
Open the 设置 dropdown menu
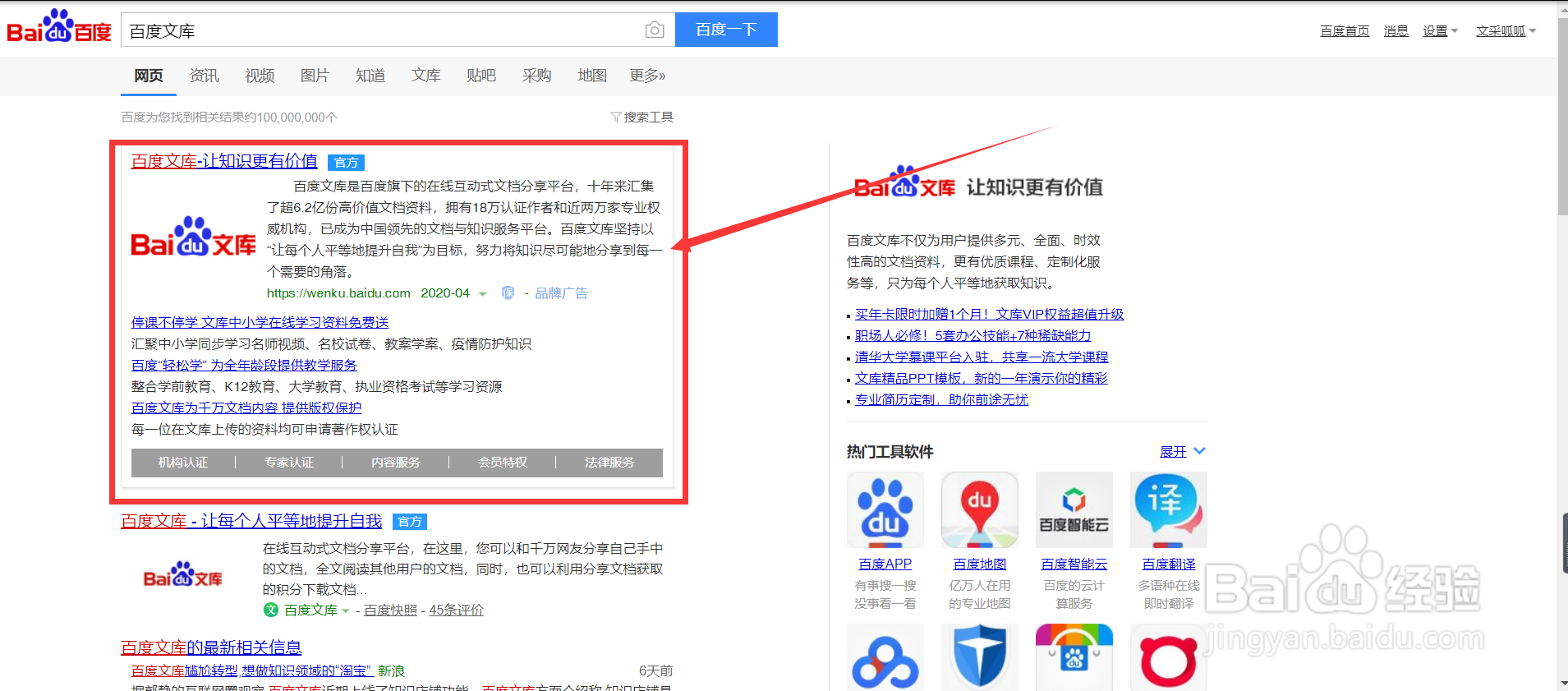pyautogui.click(x=1440, y=31)
